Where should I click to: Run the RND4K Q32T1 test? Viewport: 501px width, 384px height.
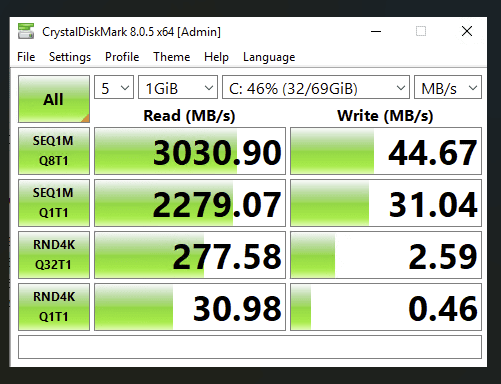(54, 255)
